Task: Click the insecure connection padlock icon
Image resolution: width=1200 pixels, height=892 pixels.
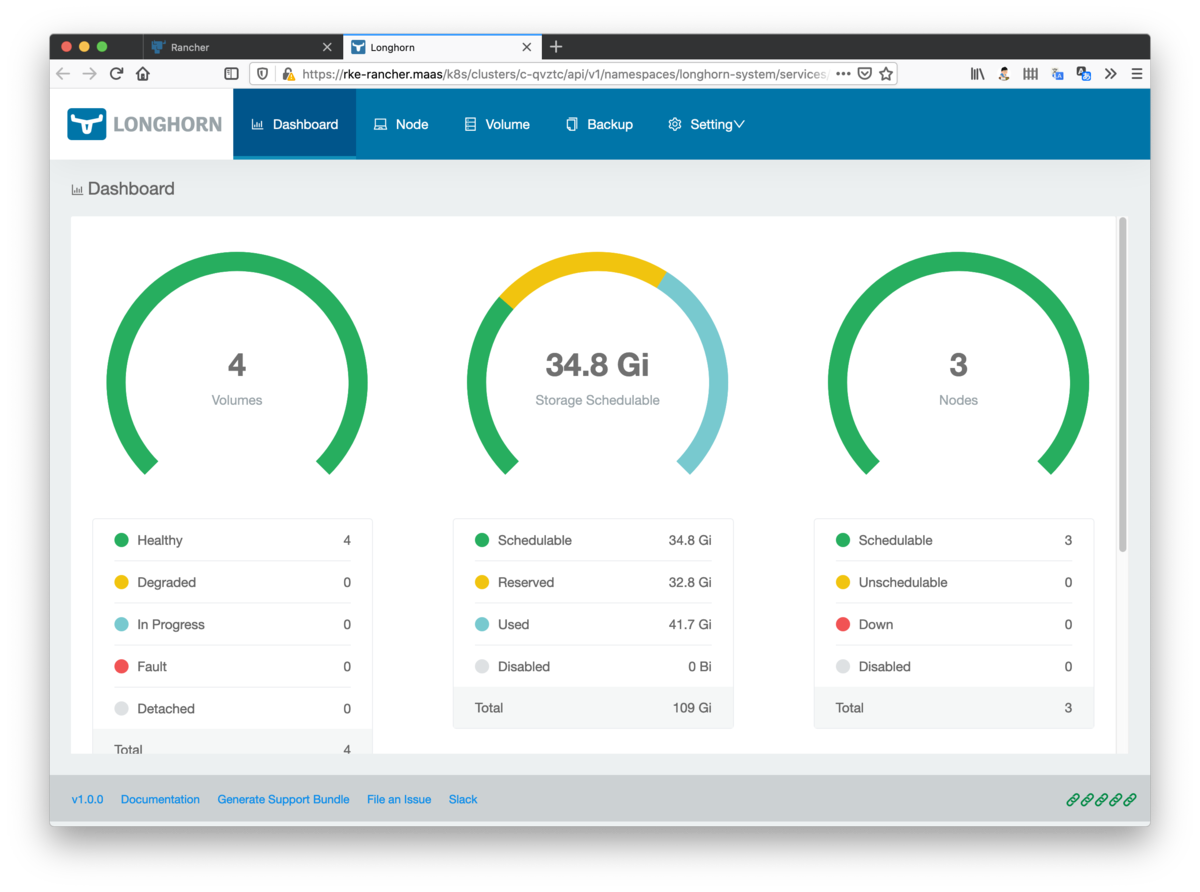Action: point(288,74)
